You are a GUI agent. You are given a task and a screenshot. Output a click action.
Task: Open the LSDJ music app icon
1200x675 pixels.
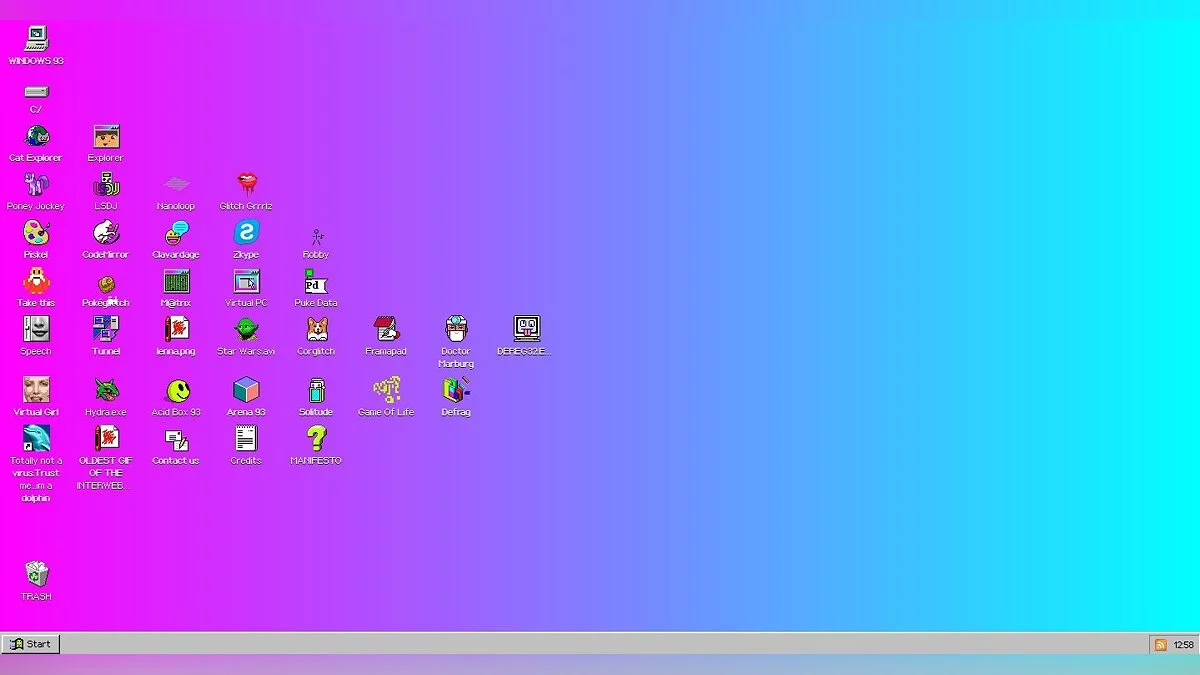106,185
